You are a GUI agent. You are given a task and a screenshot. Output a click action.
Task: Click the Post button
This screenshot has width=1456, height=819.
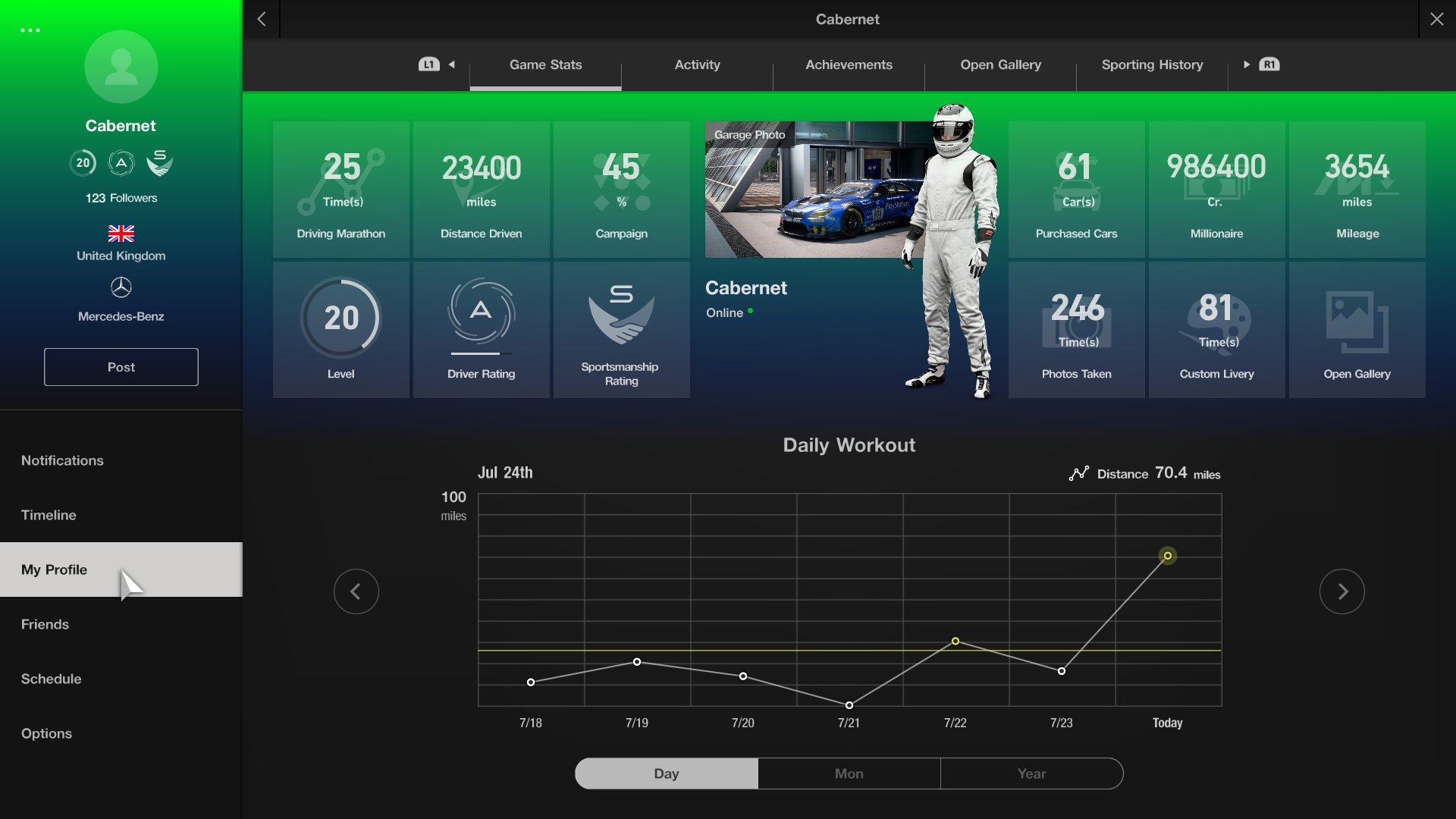click(121, 367)
